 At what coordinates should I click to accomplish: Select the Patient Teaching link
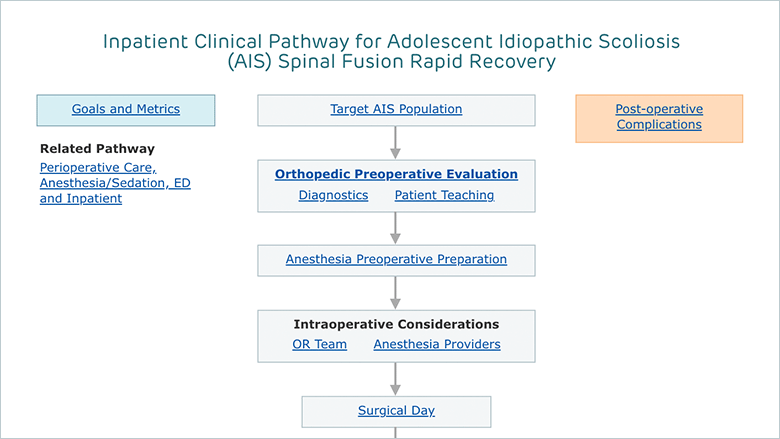444,195
